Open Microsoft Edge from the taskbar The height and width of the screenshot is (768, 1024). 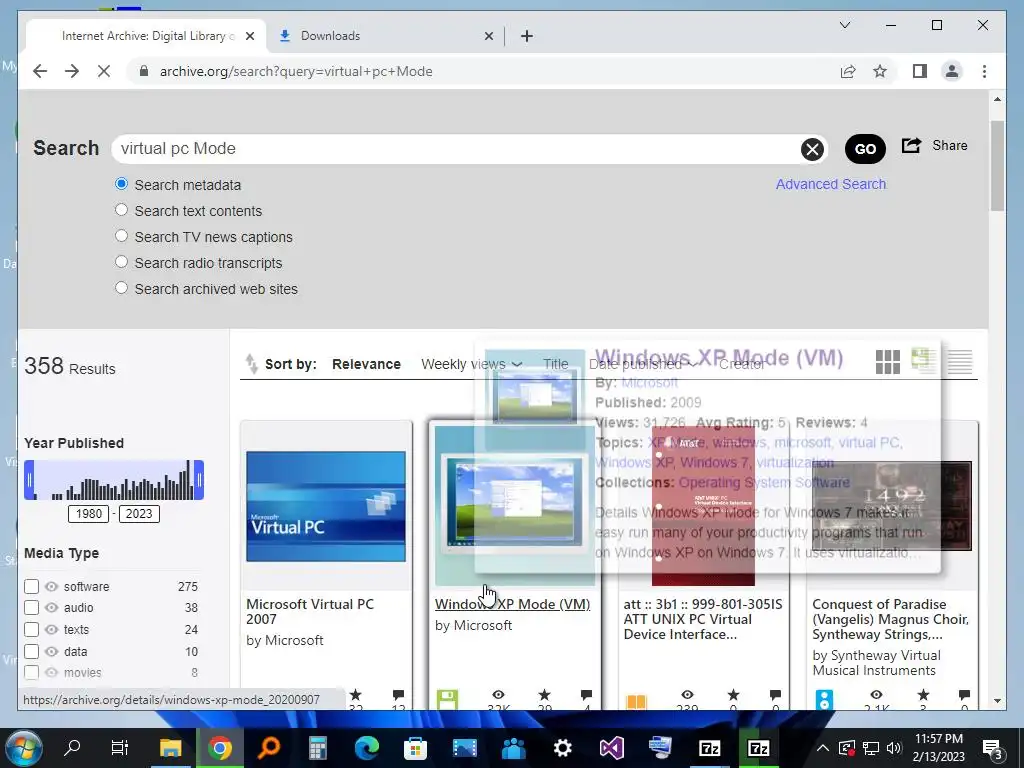(x=366, y=748)
